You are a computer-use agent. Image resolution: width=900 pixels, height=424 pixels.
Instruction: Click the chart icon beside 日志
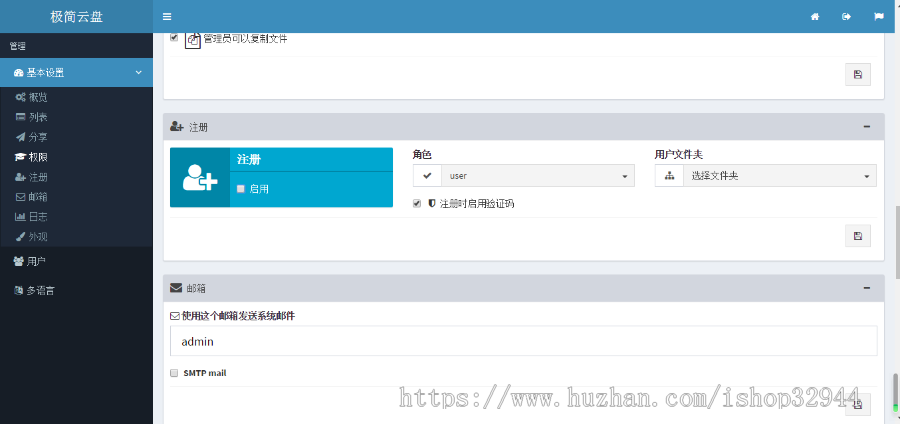coord(20,217)
